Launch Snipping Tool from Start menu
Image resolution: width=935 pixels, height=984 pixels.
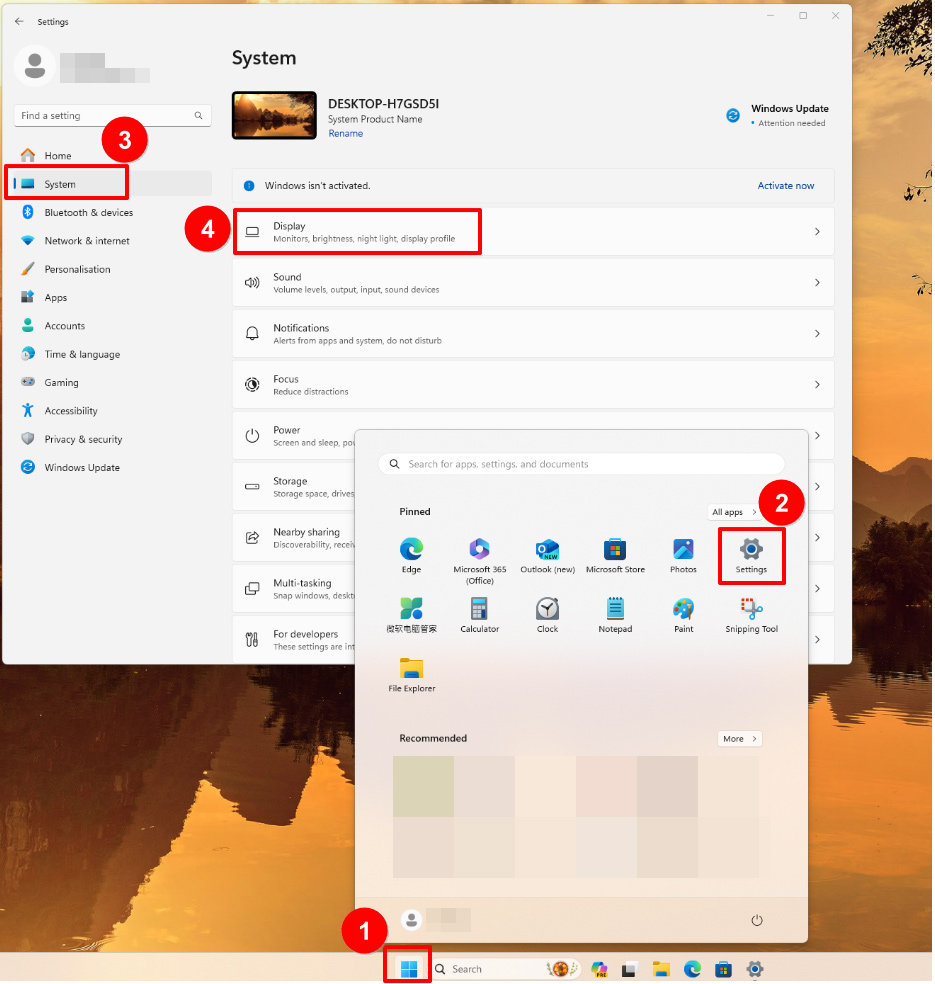pos(752,616)
